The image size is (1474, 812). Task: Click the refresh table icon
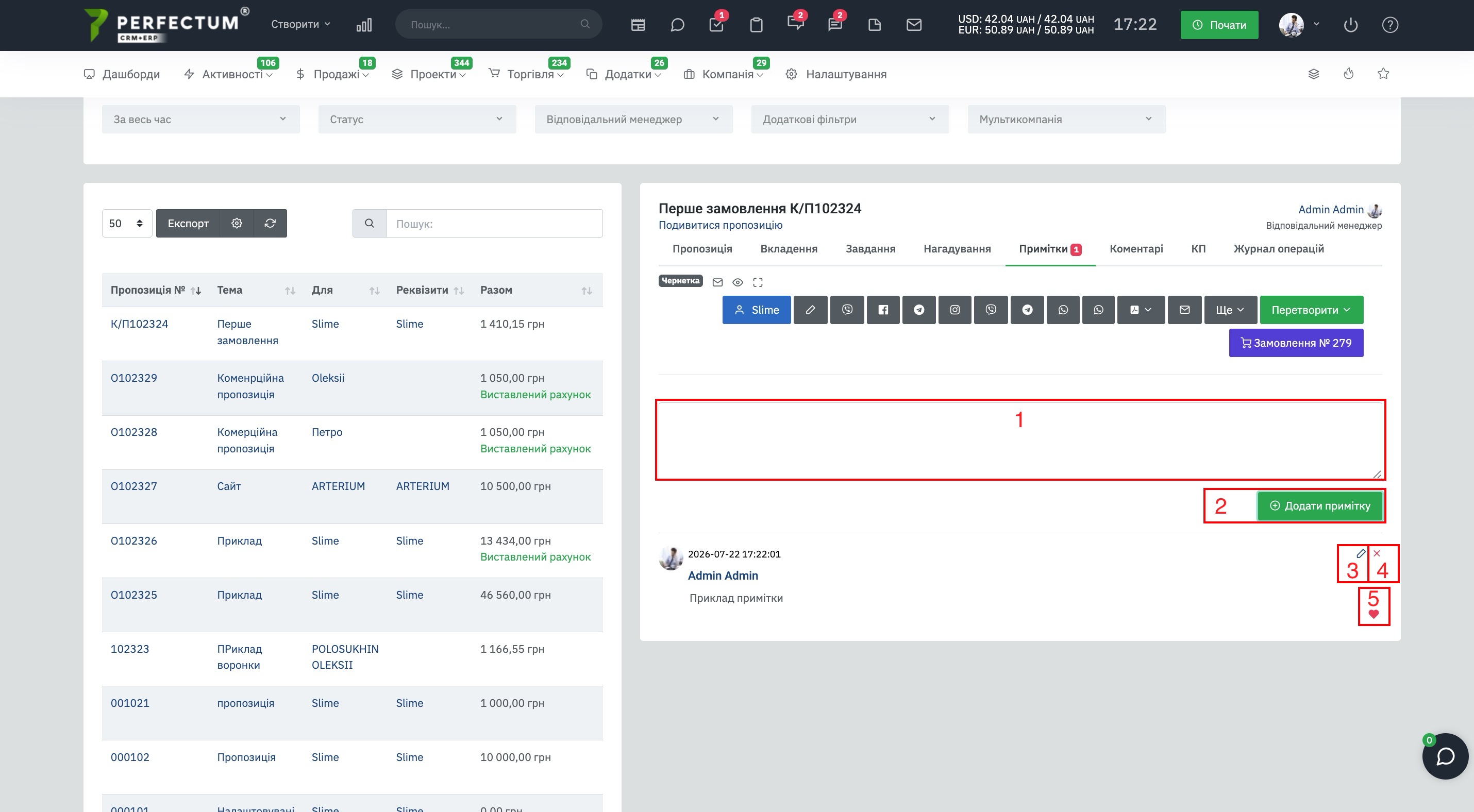pyautogui.click(x=270, y=223)
